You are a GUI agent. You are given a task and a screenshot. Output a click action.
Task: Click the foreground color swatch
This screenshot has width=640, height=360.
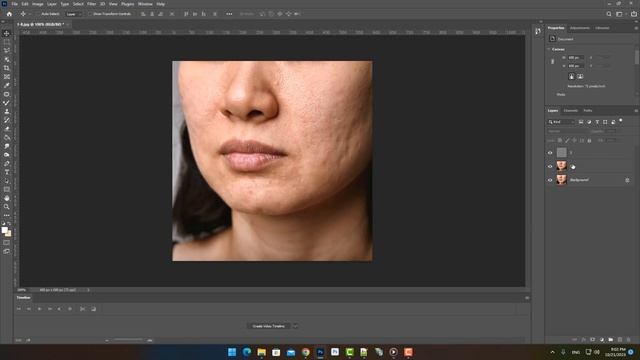[4, 230]
